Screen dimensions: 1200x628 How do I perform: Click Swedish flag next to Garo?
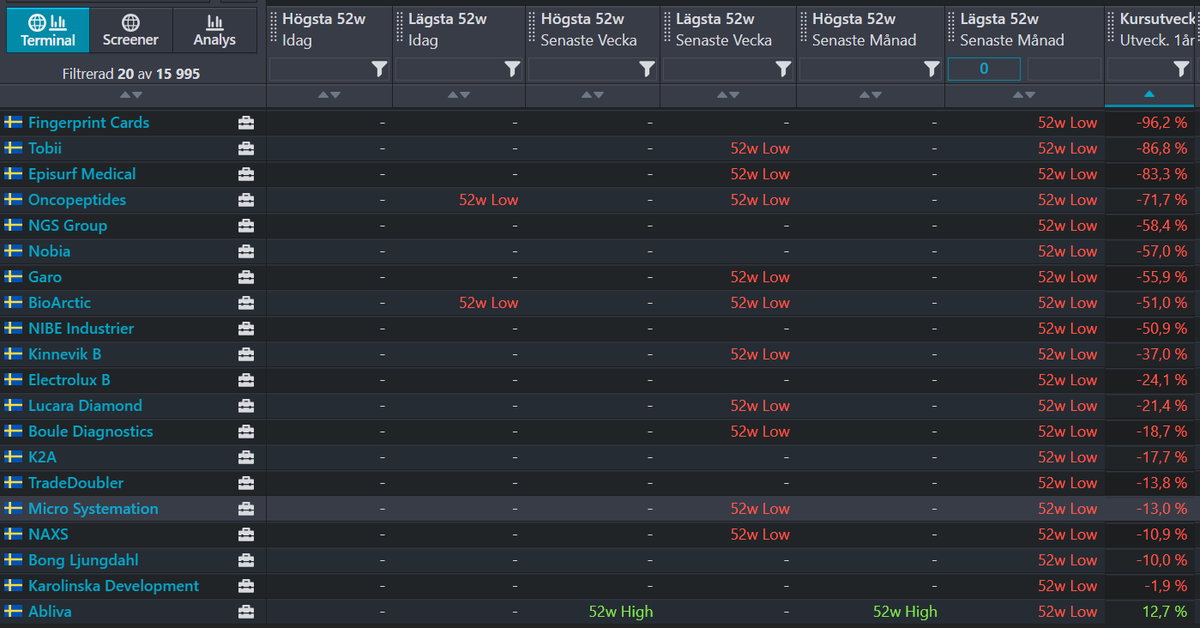pos(13,277)
